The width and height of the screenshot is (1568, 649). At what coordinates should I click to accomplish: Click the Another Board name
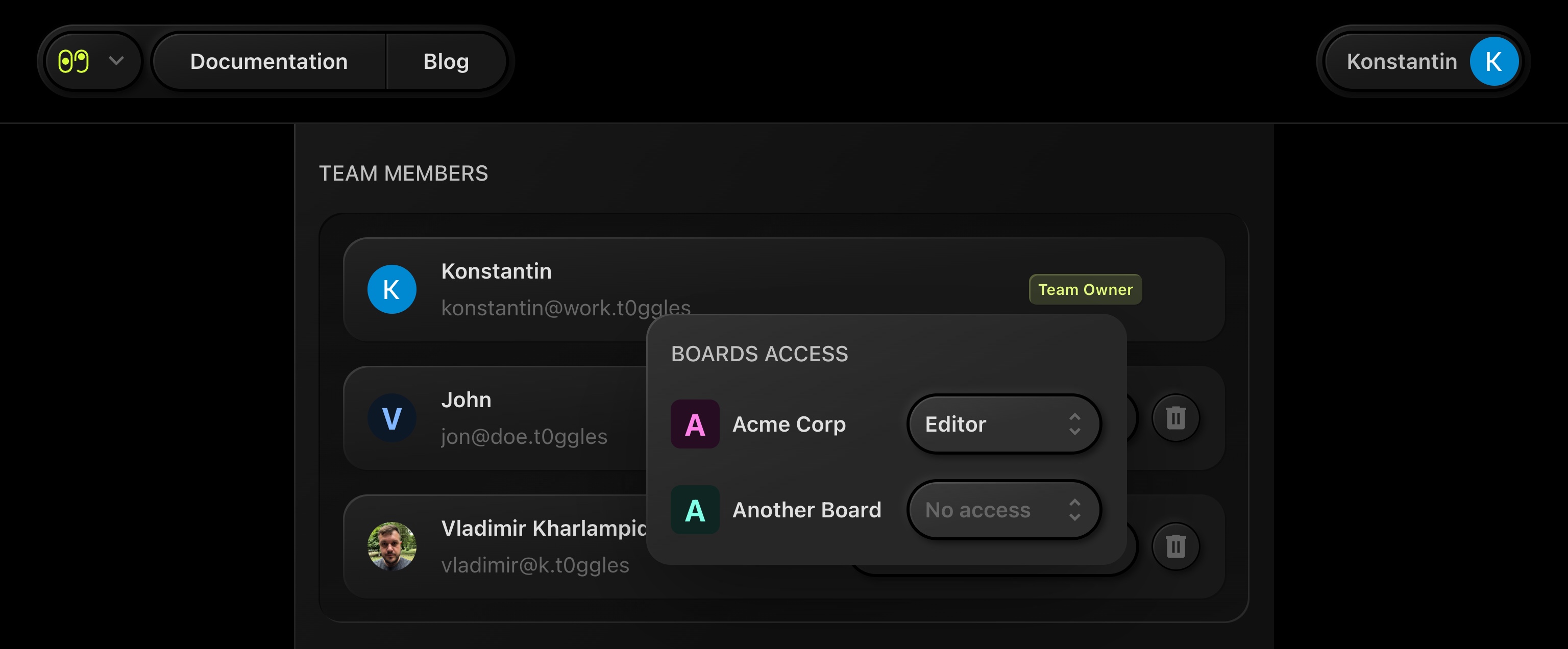click(x=806, y=510)
